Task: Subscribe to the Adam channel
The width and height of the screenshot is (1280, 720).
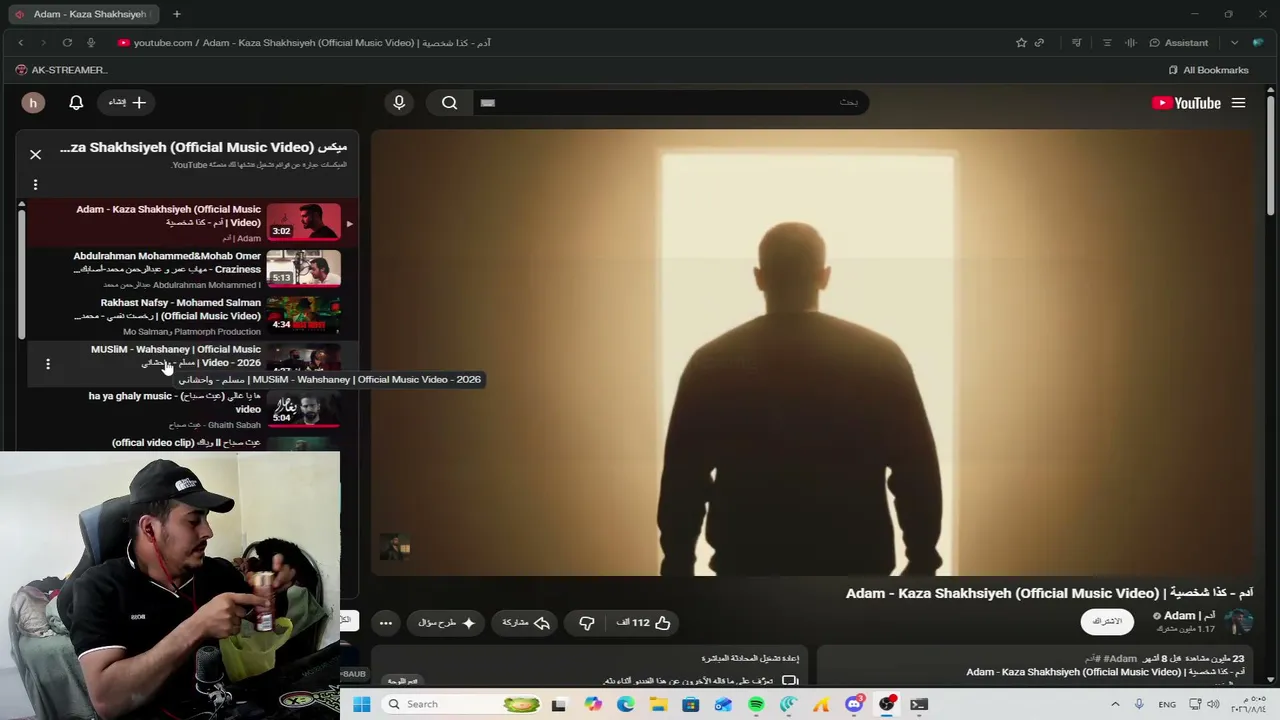Action: click(x=1107, y=621)
